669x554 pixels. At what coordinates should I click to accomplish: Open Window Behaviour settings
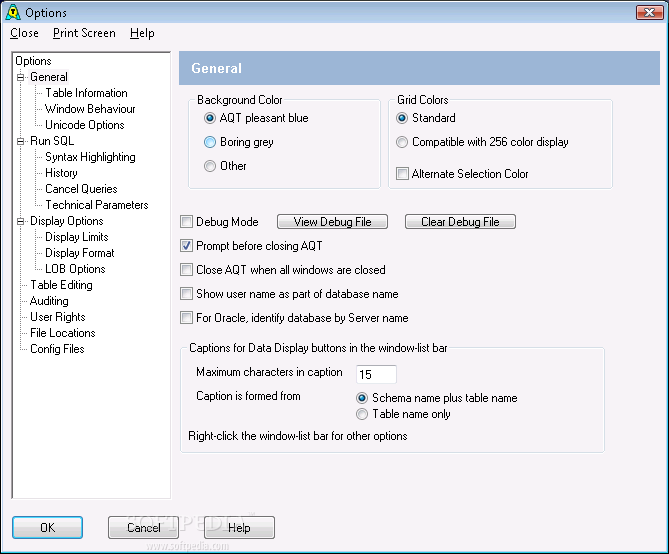(x=90, y=109)
